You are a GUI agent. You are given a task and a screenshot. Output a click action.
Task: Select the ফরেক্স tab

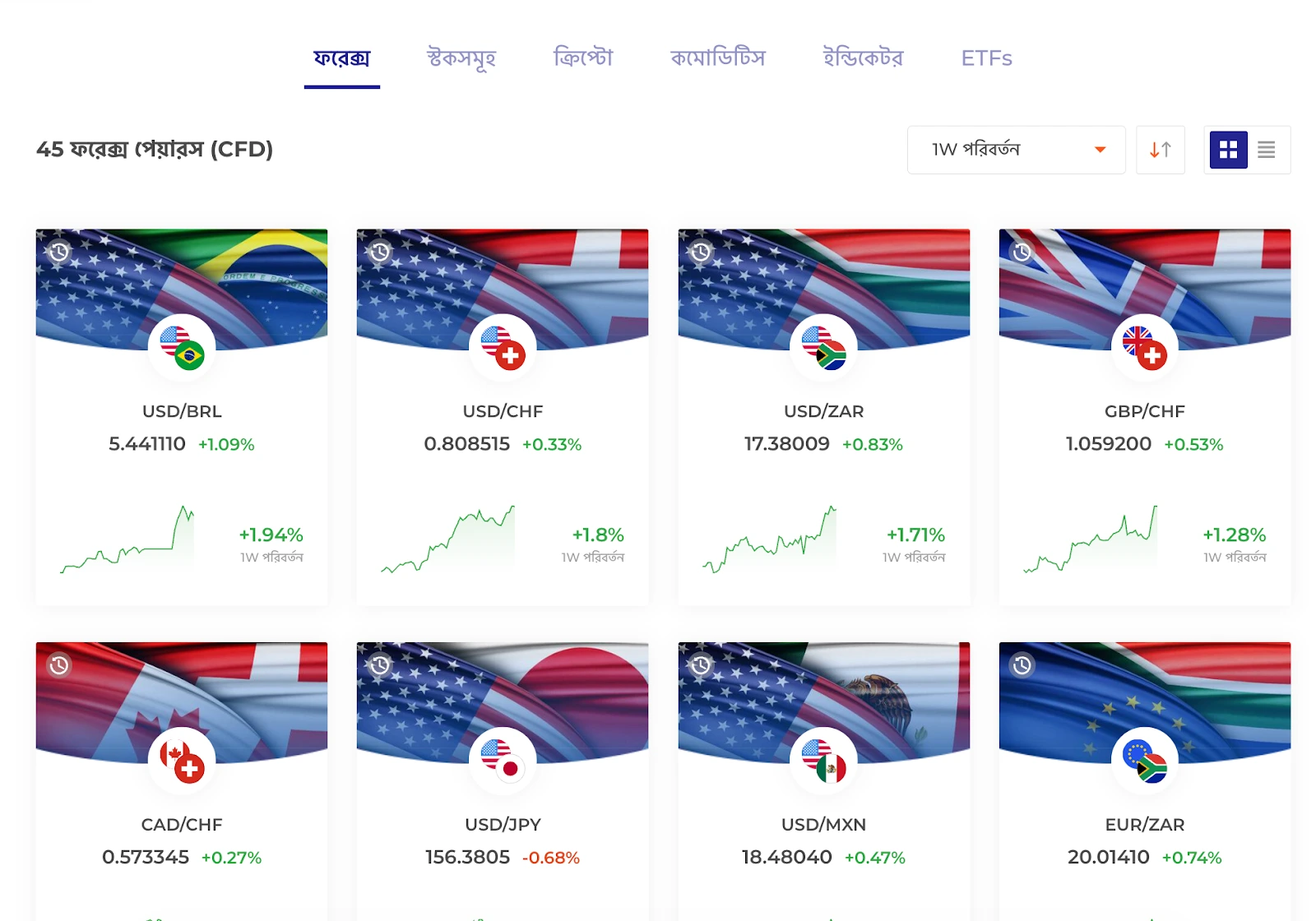(342, 58)
